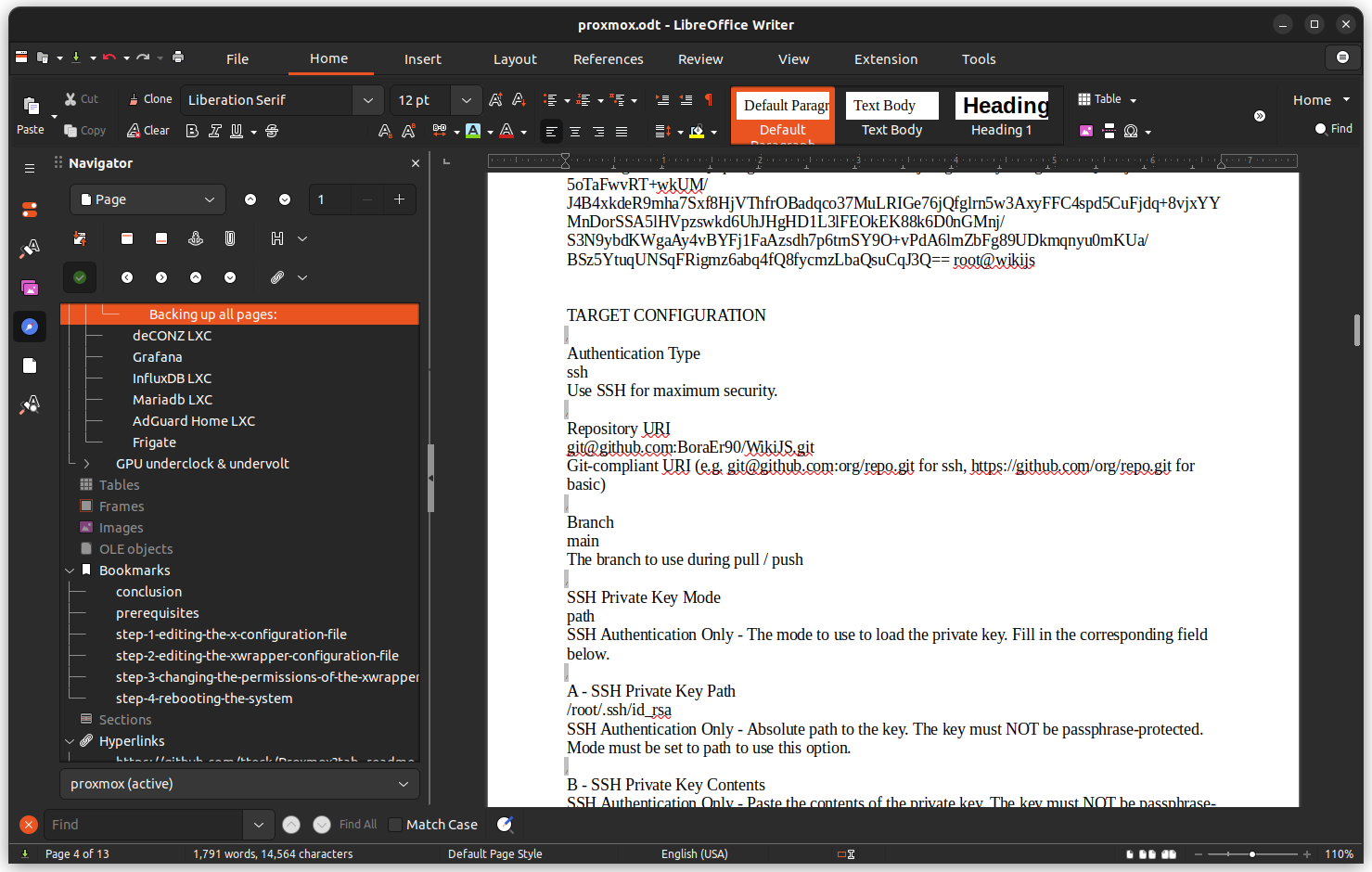Toggle the italic formatting button
The width and height of the screenshot is (1372, 872).
click(214, 131)
